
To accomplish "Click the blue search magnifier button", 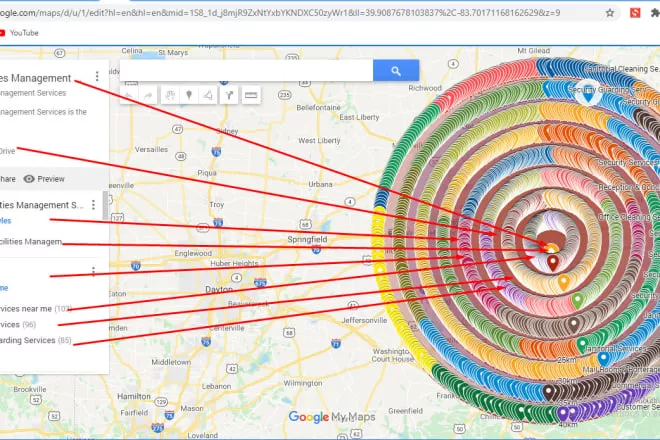I will pos(396,70).
